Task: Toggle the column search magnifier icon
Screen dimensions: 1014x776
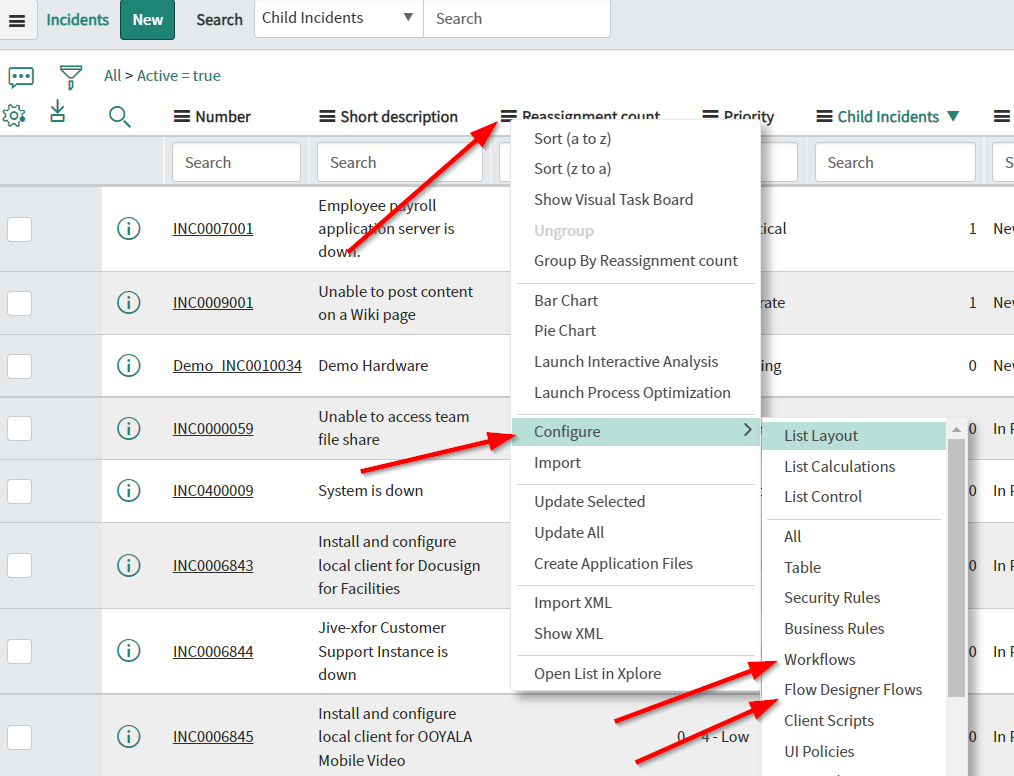Action: (x=120, y=117)
